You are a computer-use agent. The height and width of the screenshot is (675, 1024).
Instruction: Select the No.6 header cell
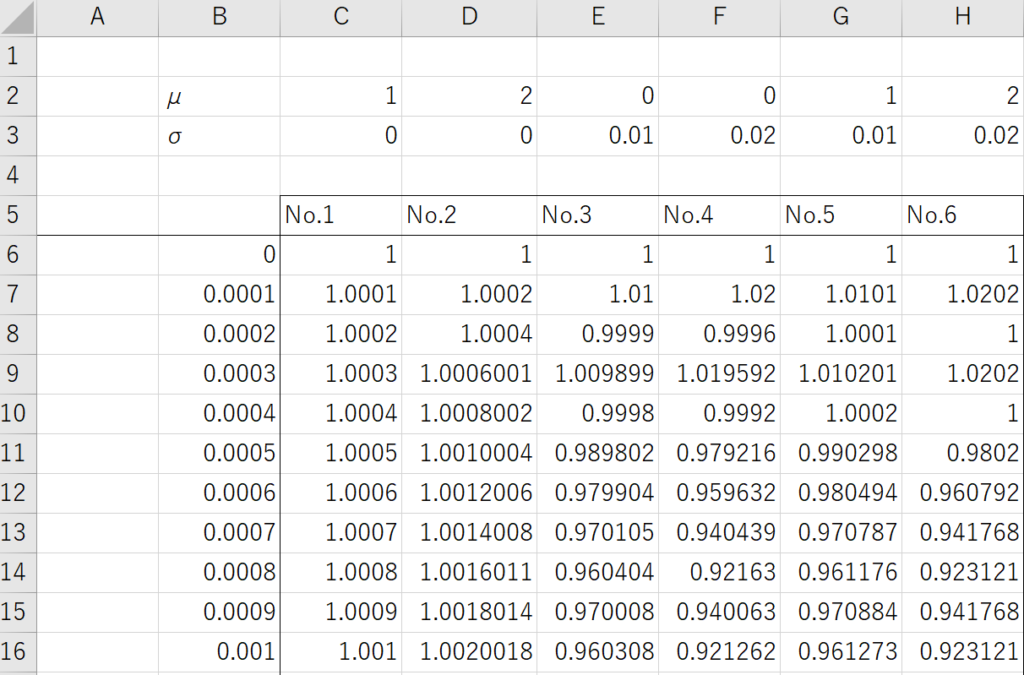pos(963,215)
